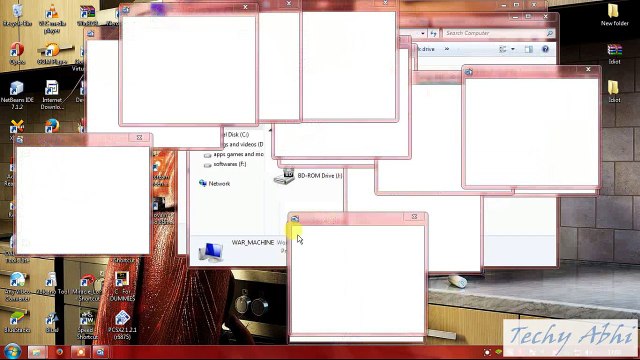Select the Miracle shortcut icon on the desktop
Image resolution: width=640 pixels, height=360 pixels.
point(87,288)
